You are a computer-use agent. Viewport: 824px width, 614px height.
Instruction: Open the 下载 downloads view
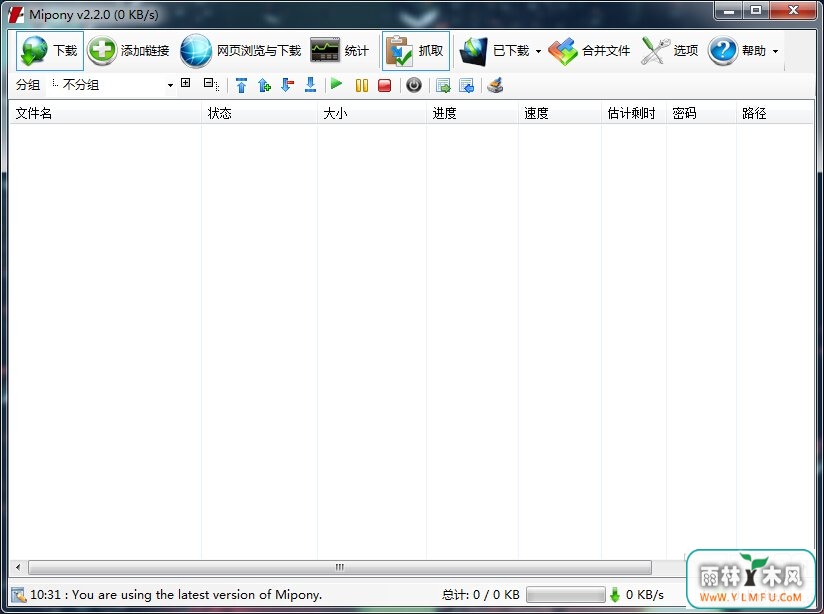(49, 51)
